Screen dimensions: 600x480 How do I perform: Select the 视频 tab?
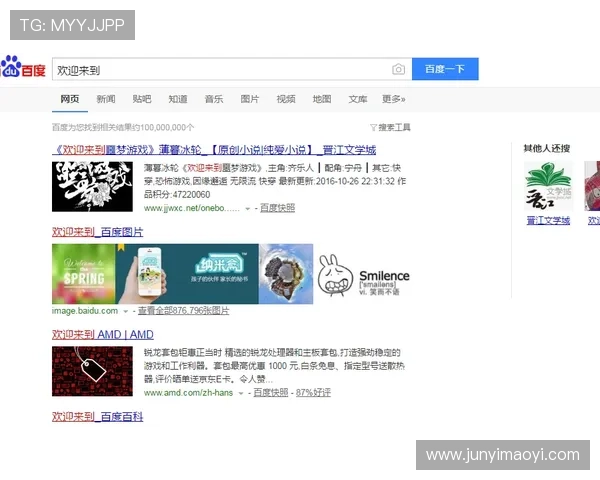[x=286, y=99]
